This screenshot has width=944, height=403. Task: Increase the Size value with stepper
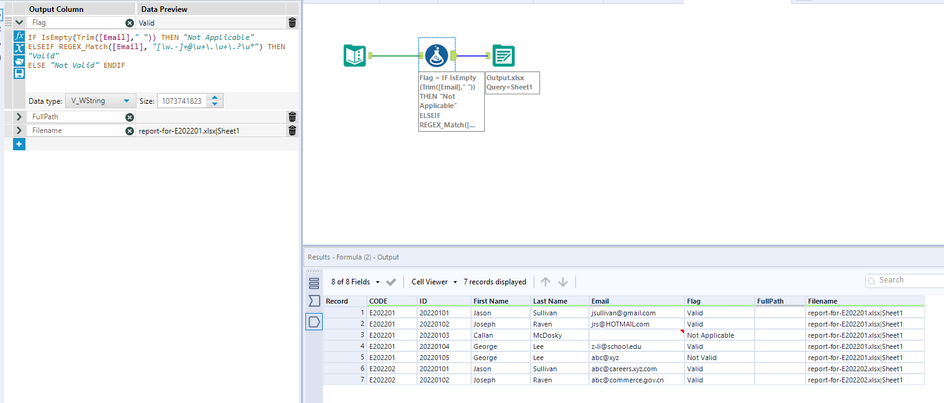pyautogui.click(x=216, y=97)
